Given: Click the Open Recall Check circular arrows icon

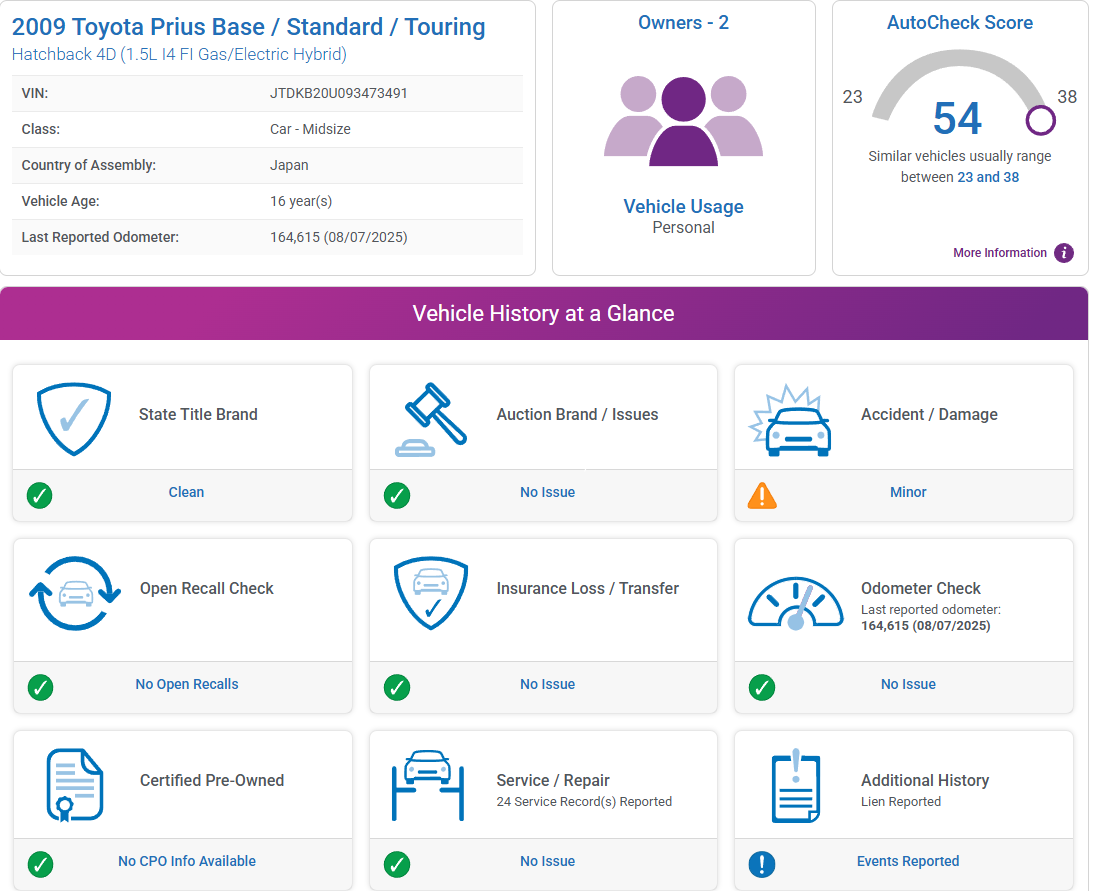Looking at the screenshot, I should [74, 594].
